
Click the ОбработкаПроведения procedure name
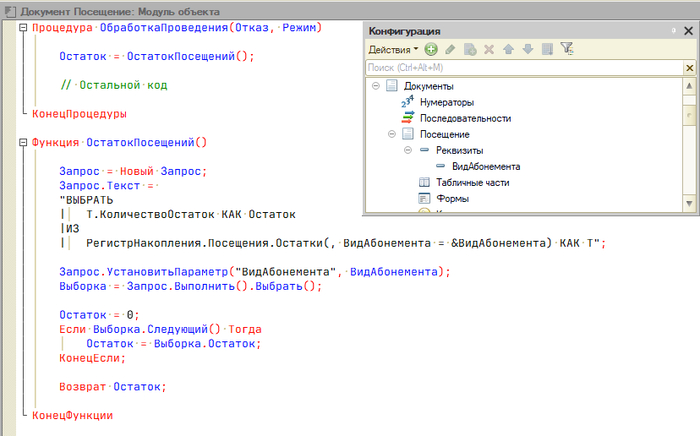pos(164,28)
